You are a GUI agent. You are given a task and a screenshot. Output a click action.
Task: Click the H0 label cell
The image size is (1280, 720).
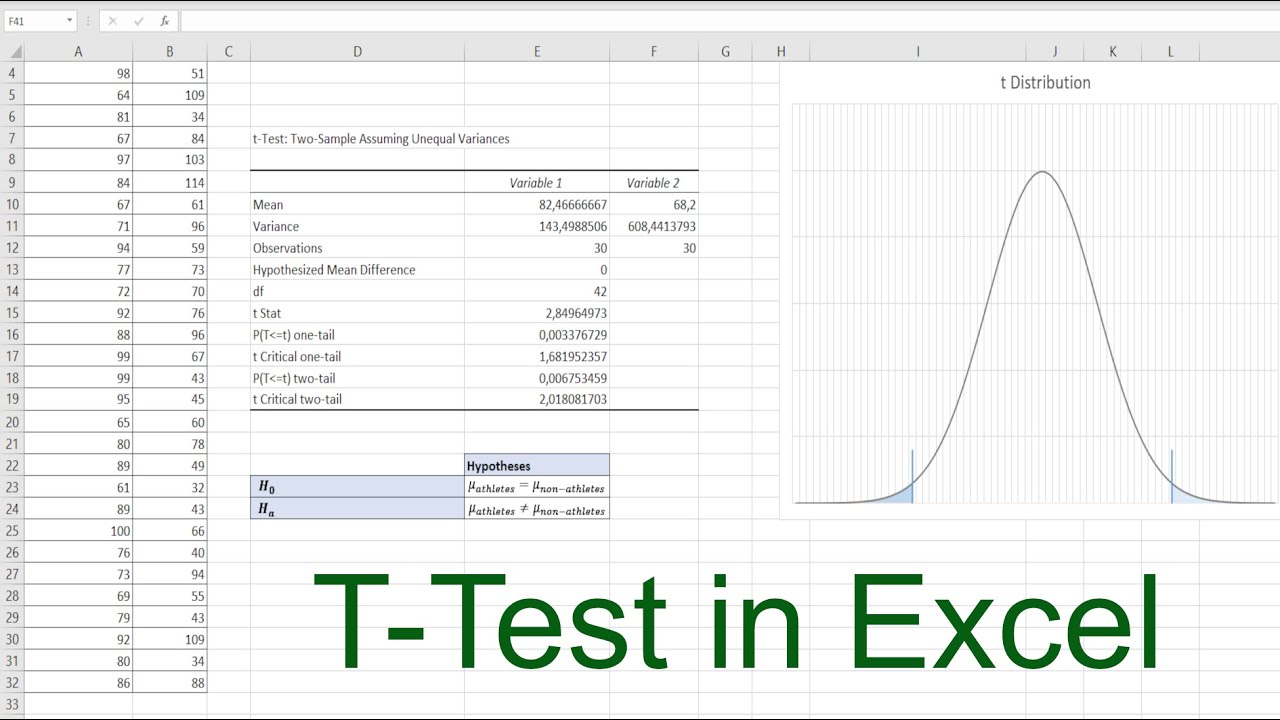click(x=357, y=487)
